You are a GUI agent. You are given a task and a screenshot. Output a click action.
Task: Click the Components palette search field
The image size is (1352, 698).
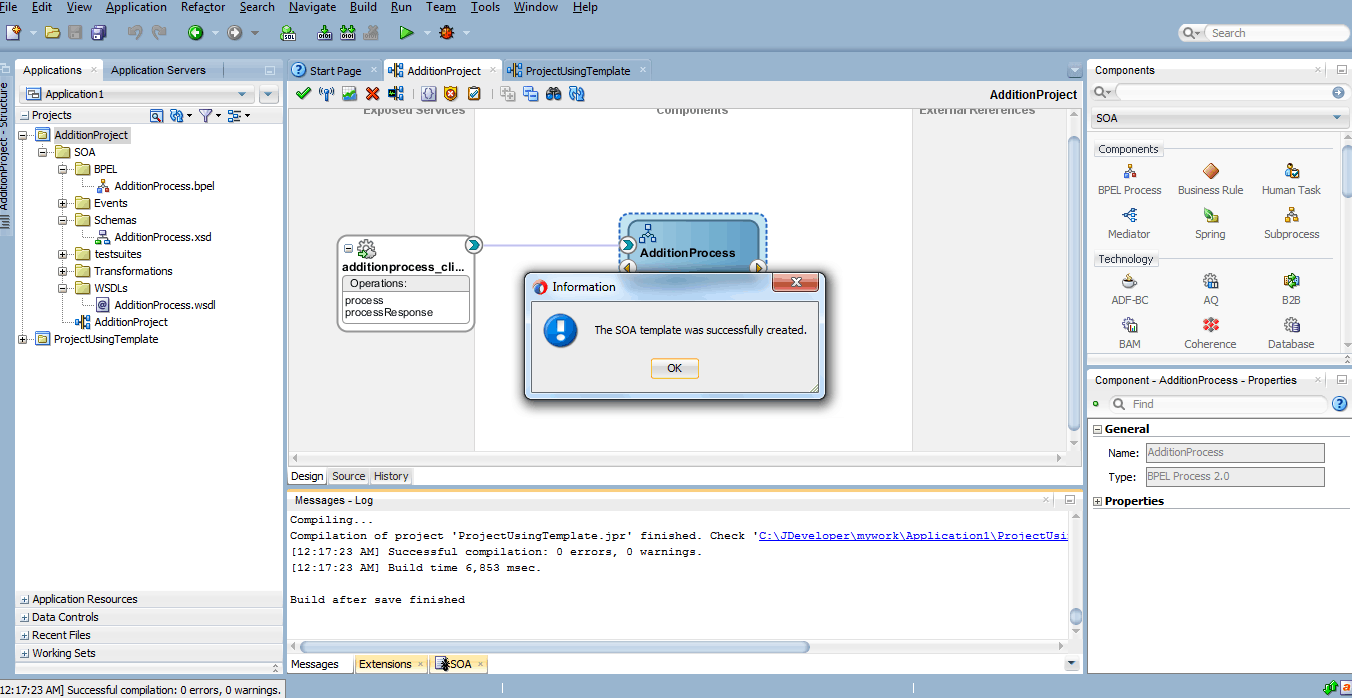click(x=1222, y=92)
